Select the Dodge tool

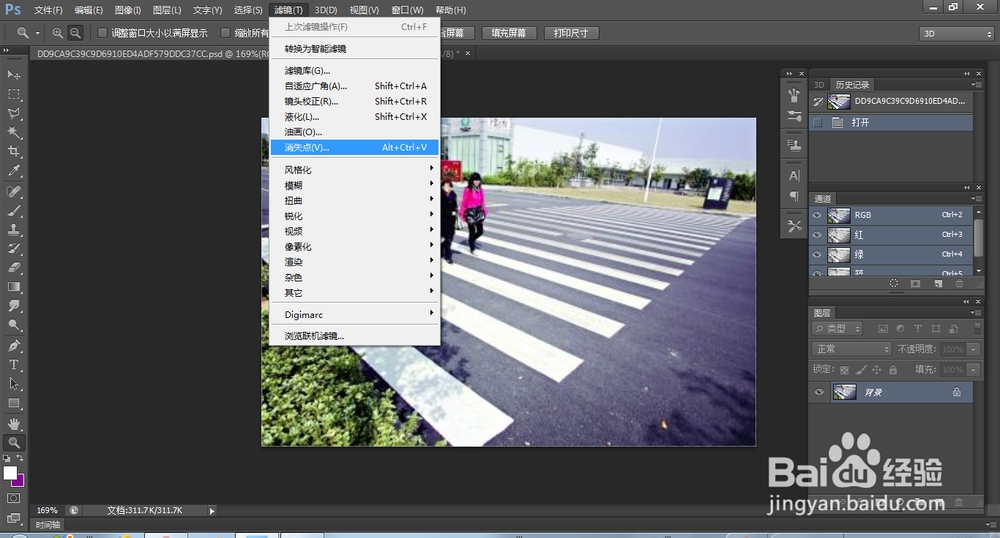pyautogui.click(x=13, y=325)
